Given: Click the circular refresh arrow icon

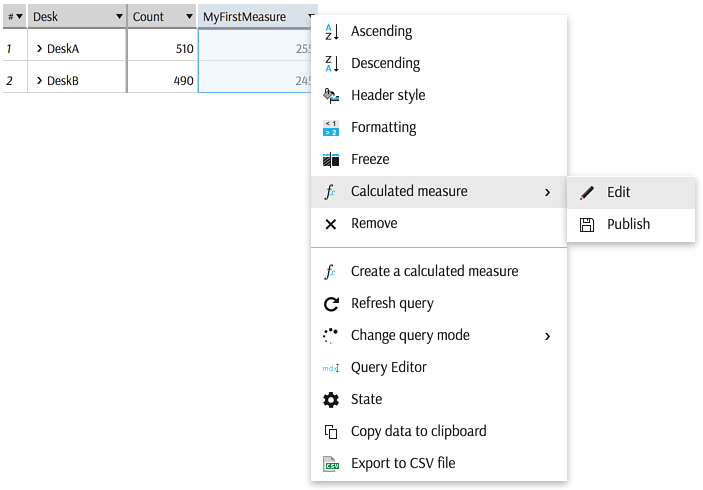Looking at the screenshot, I should click(331, 304).
